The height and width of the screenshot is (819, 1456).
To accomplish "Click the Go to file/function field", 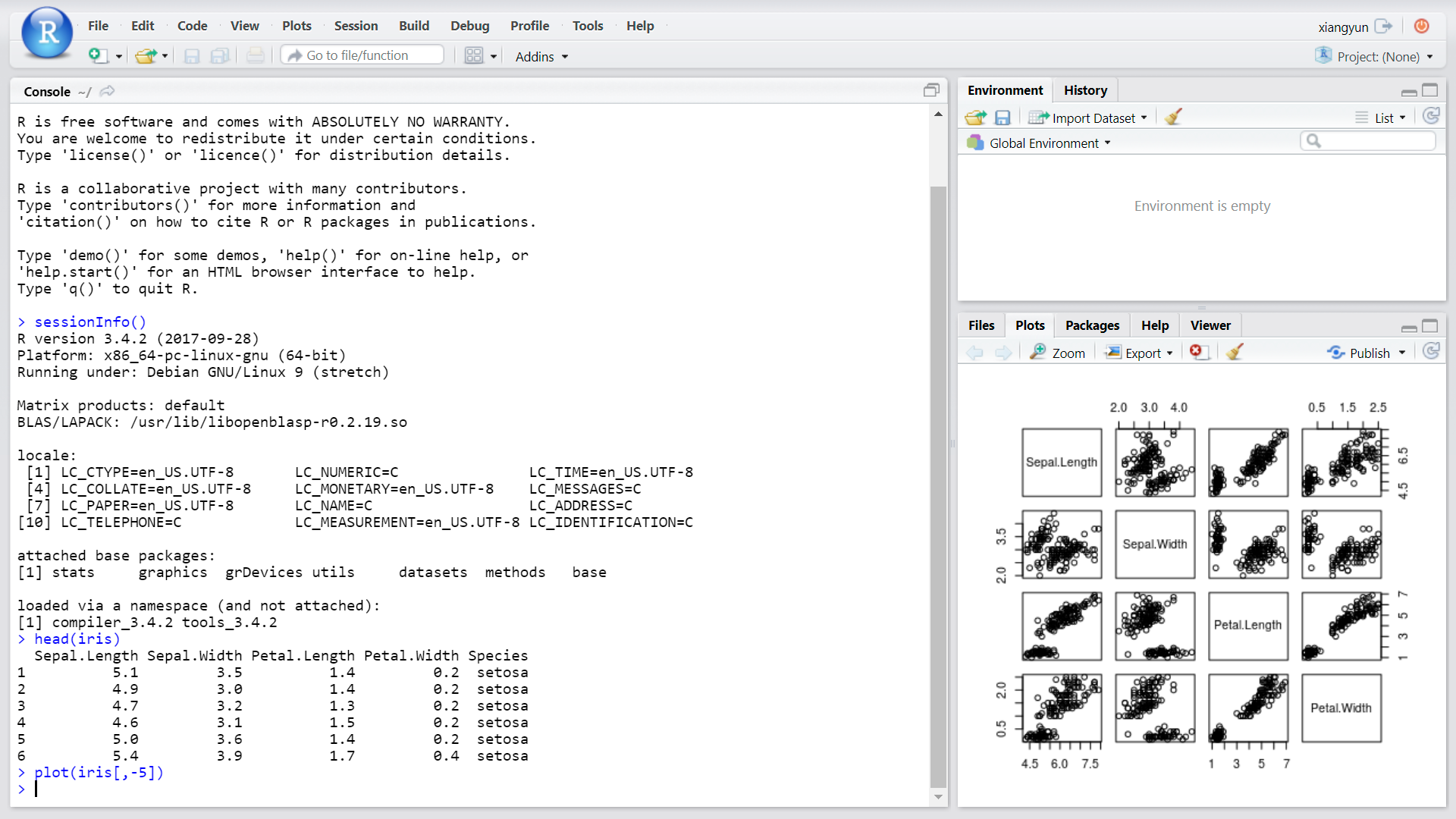I will tap(362, 55).
